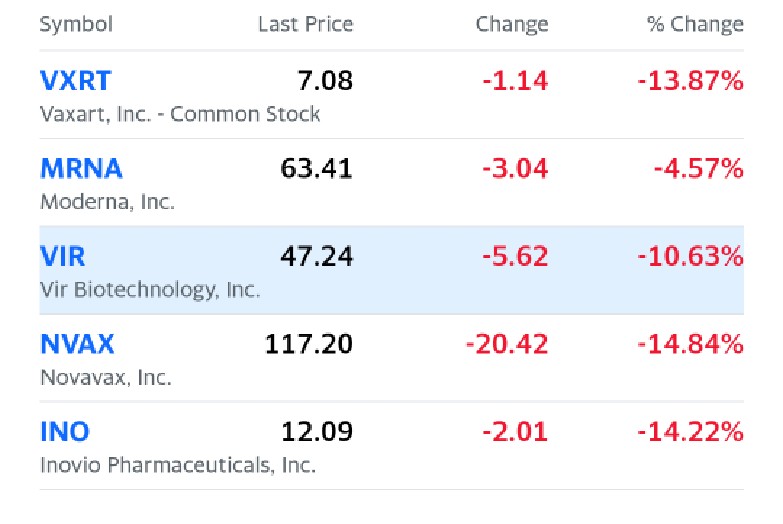Select the INO ticker symbol link
783x524 pixels.
pos(65,433)
